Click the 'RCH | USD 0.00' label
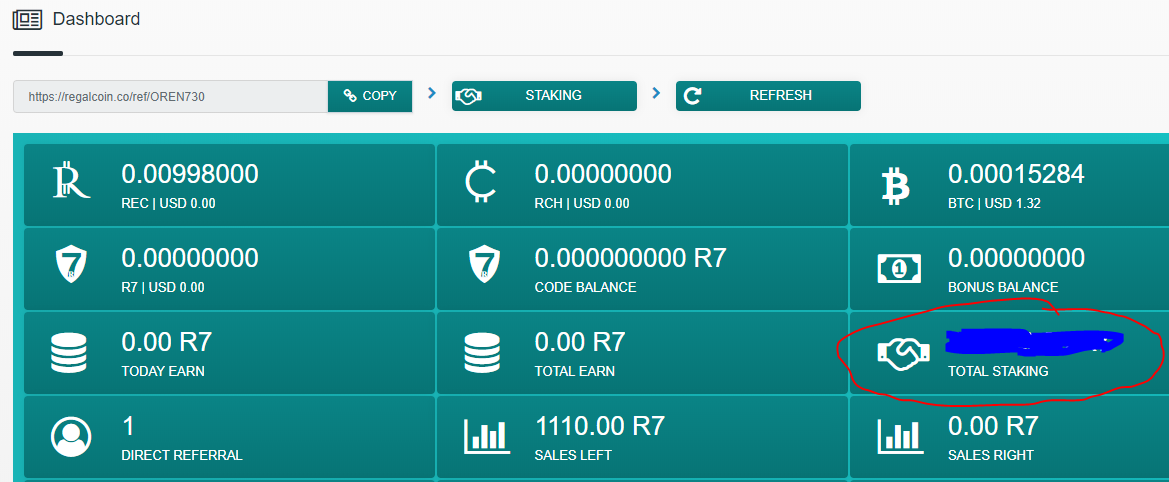The image size is (1169, 482). 582,203
